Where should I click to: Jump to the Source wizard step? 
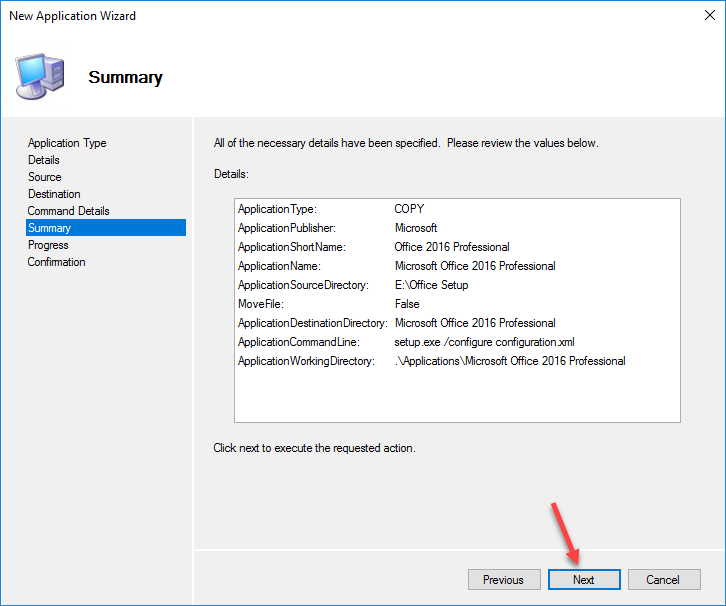tap(45, 177)
